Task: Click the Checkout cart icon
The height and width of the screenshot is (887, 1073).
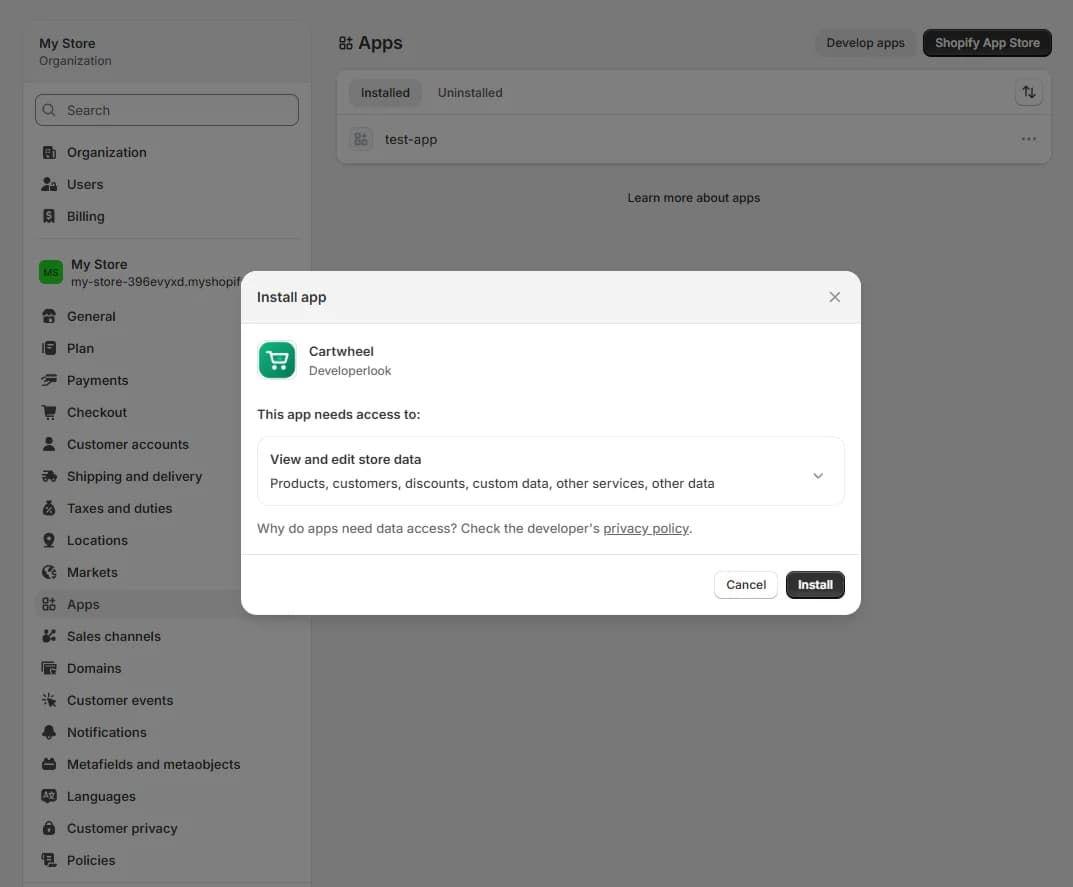Action: 49,412
